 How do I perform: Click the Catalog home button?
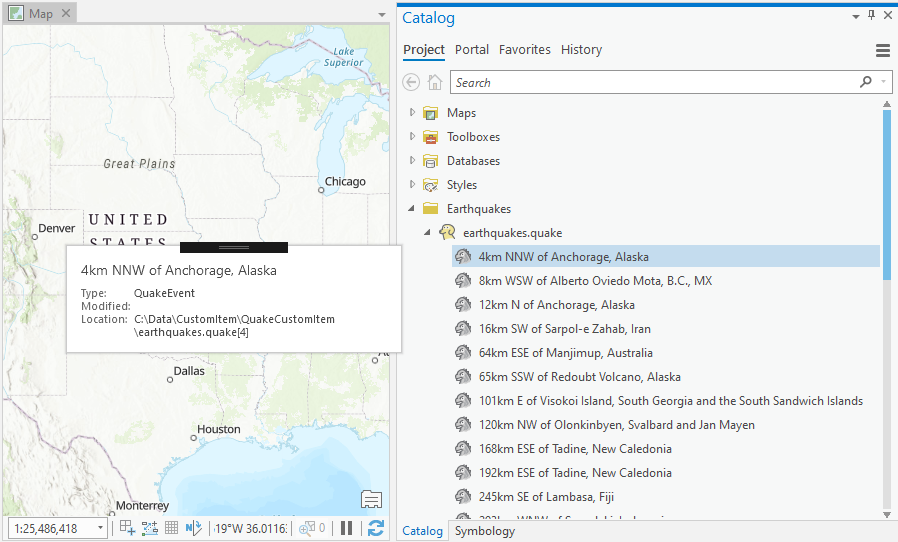tap(435, 83)
